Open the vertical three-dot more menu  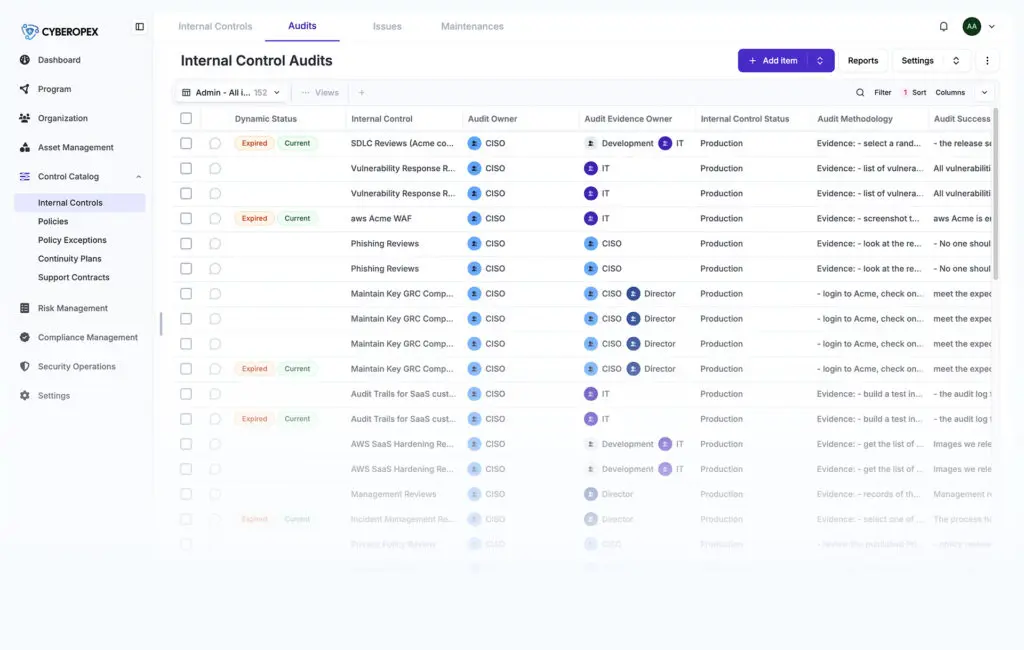tap(987, 61)
